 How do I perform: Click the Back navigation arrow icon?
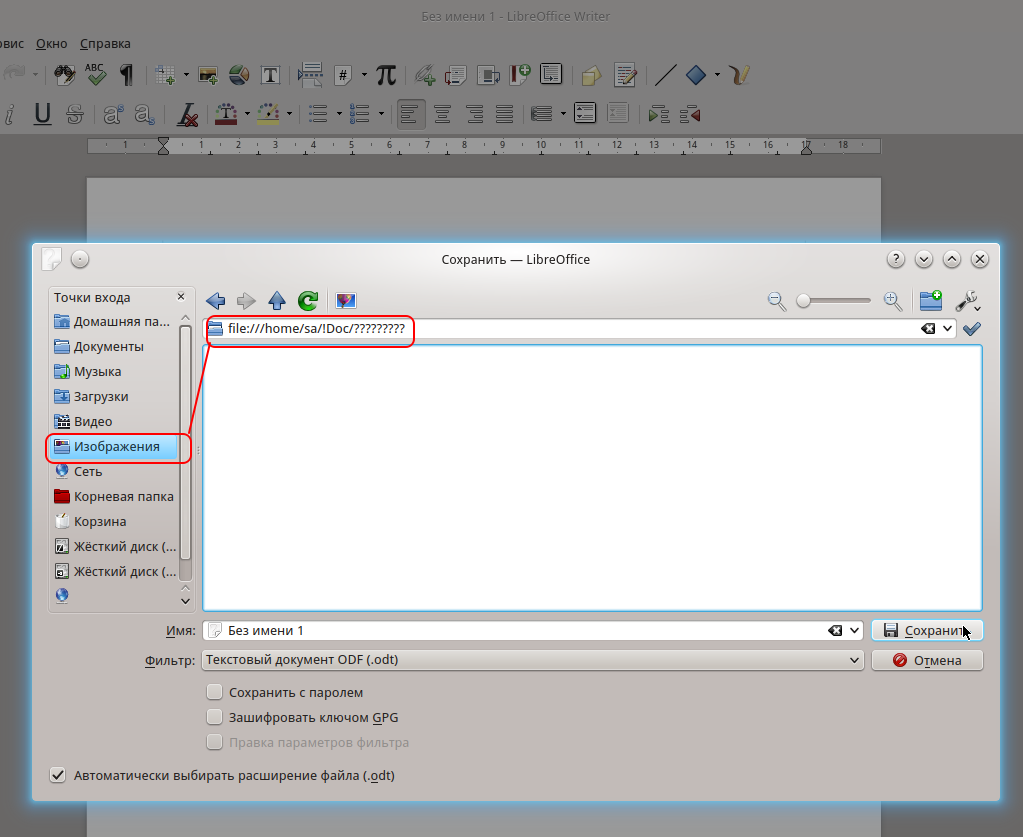[x=216, y=301]
